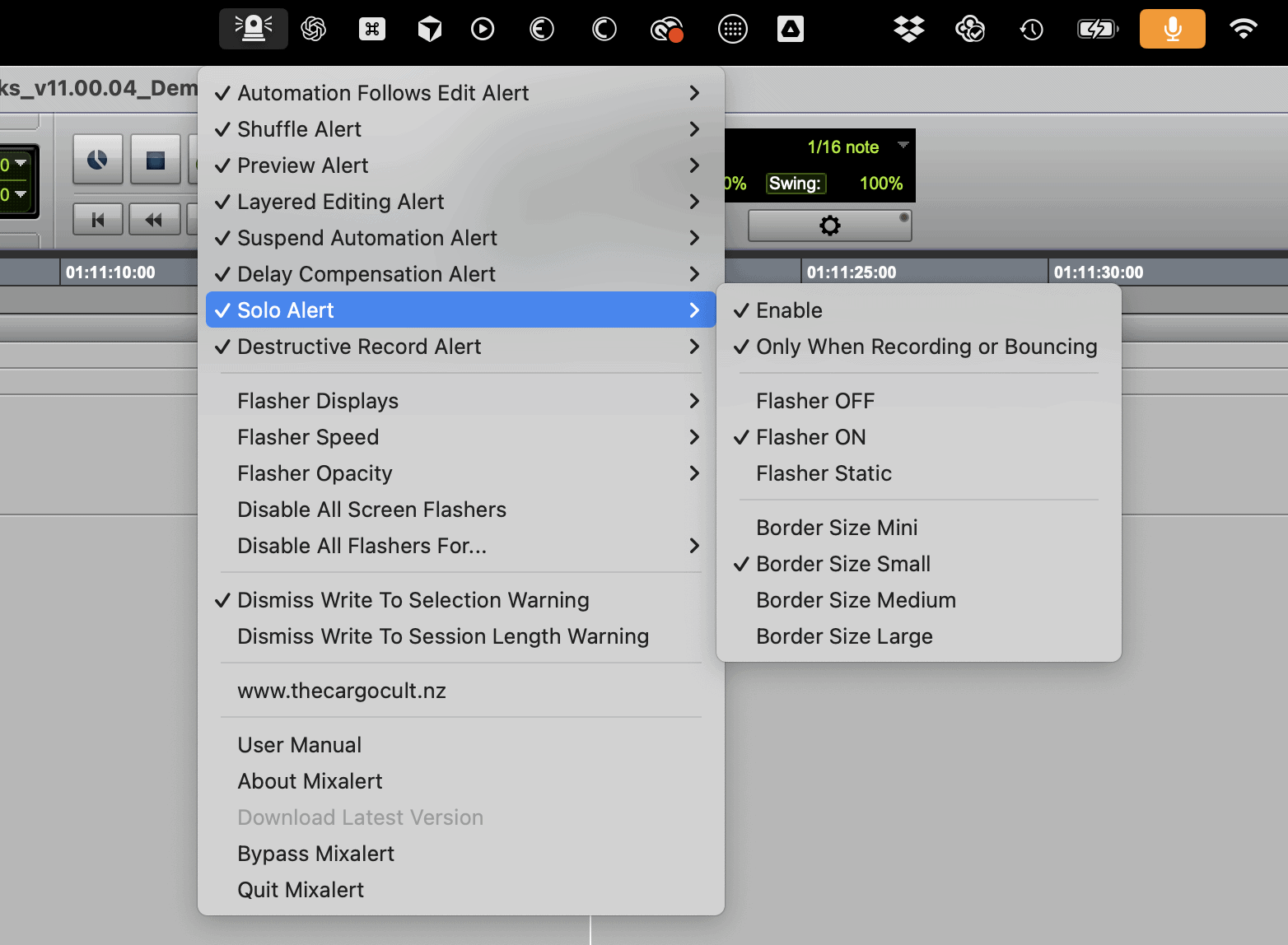This screenshot has width=1288, height=945.
Task: Select Bypass Mixalert menu item
Action: 315,854
